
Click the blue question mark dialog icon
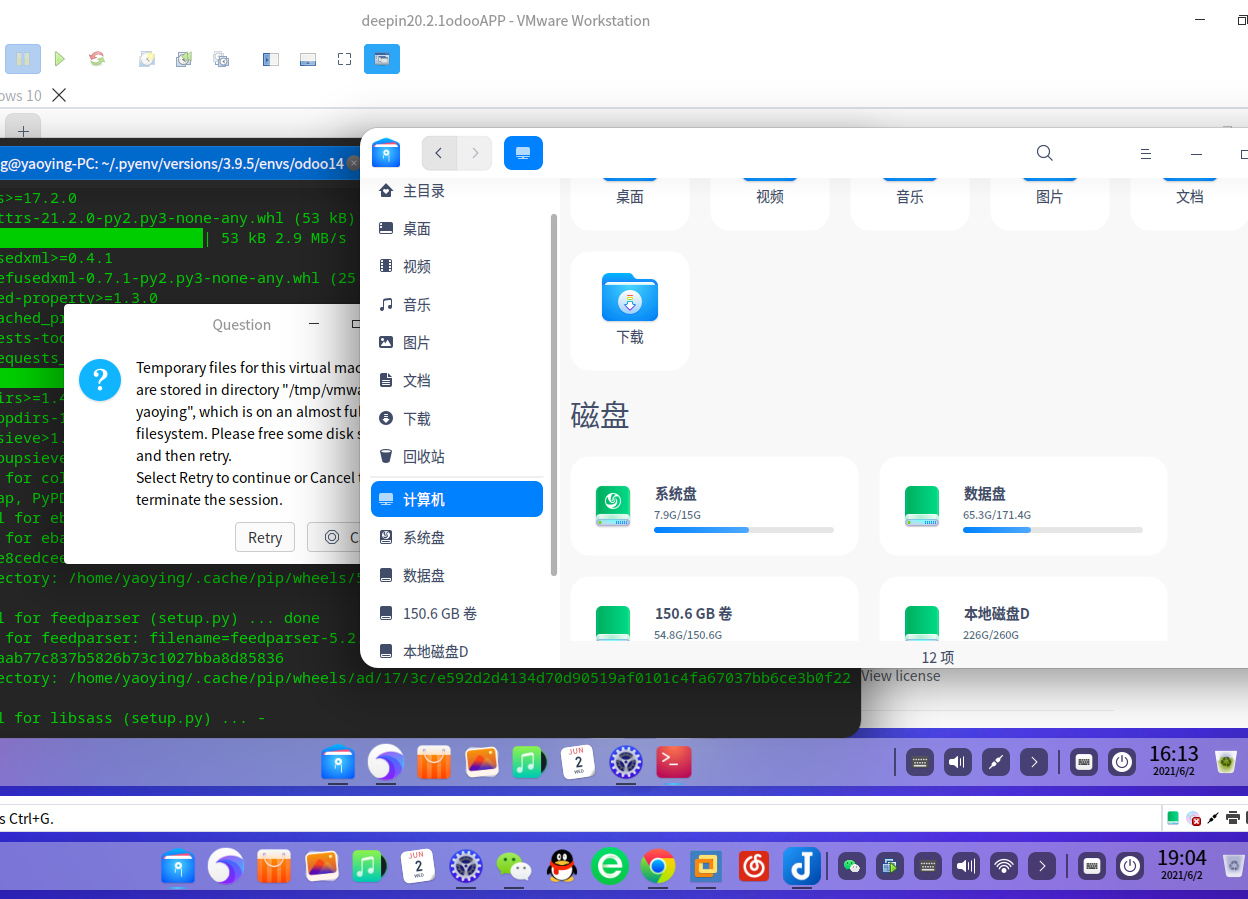100,380
